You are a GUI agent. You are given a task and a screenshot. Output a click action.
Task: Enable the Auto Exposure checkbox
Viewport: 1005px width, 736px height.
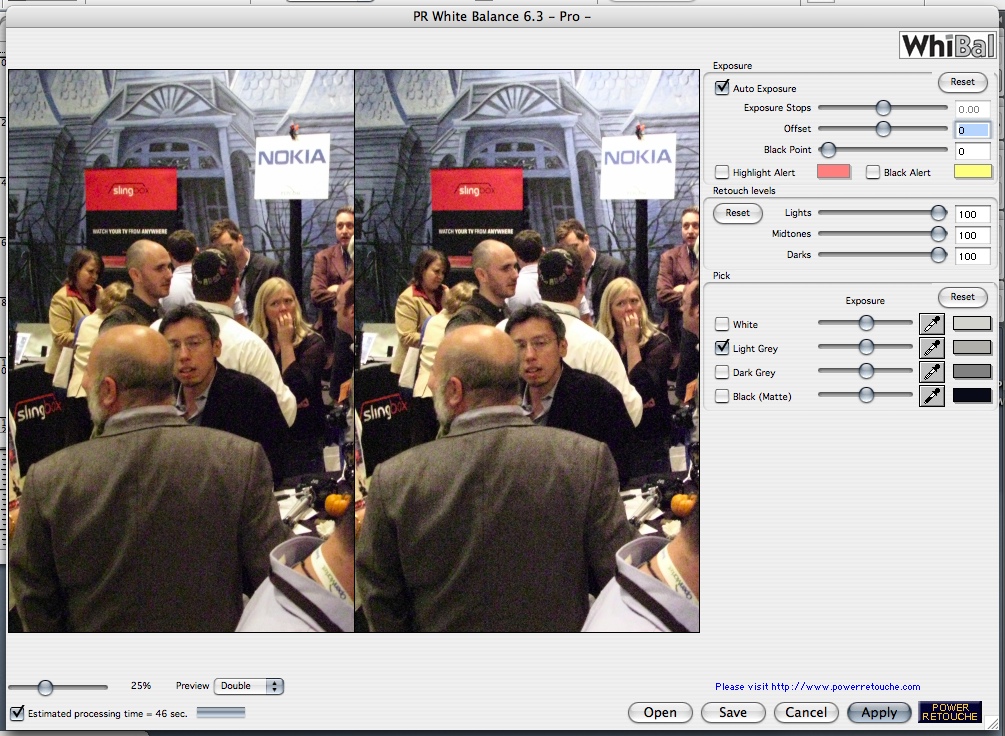(x=722, y=88)
